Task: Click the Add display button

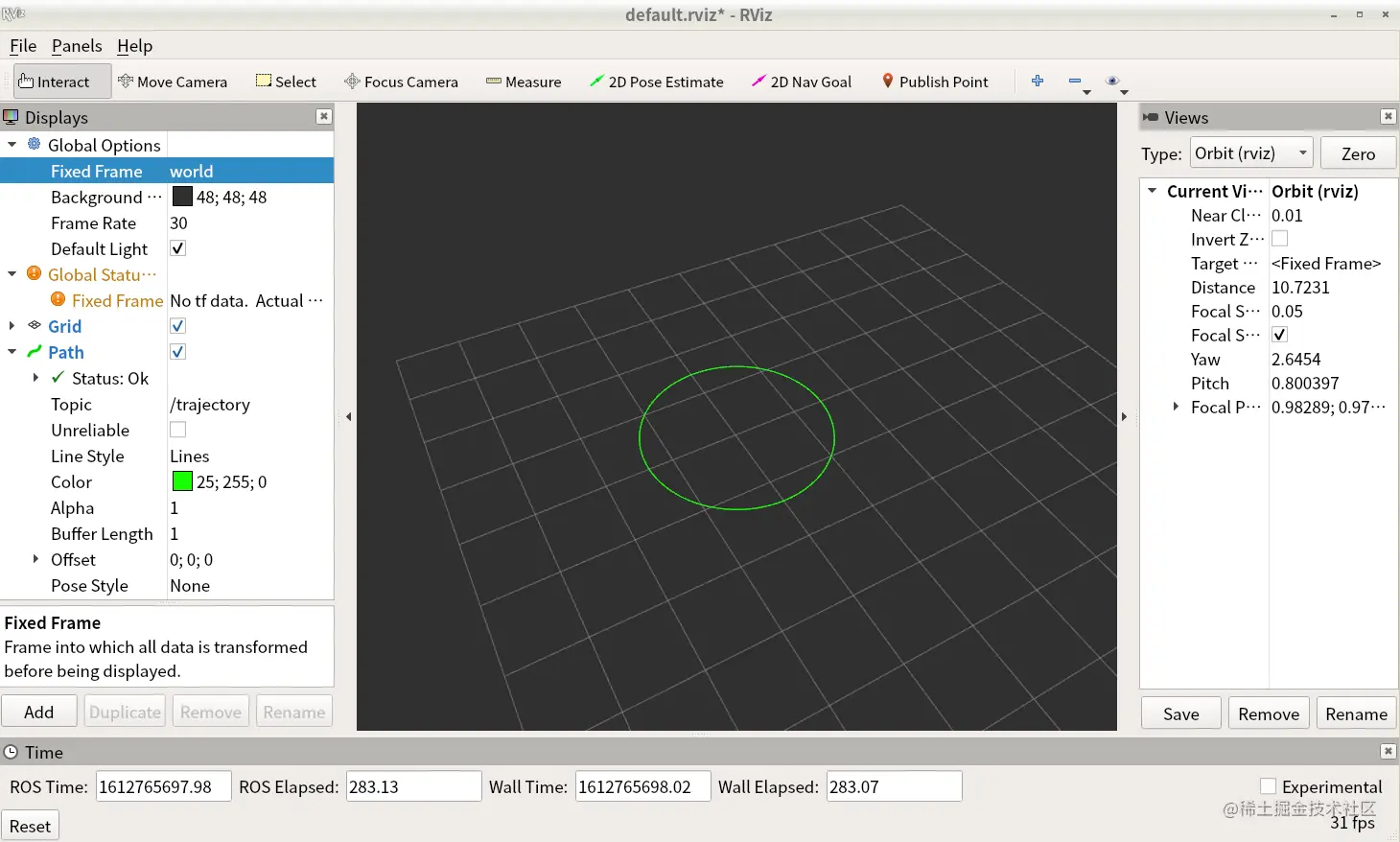Action: point(39,712)
